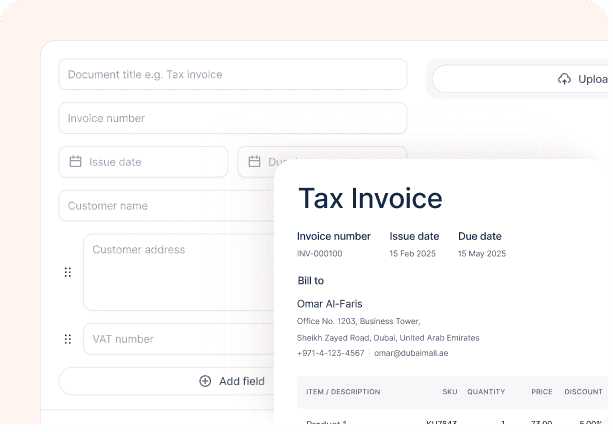This screenshot has width=613, height=432.
Task: Click the SKU column header
Action: pos(450,392)
